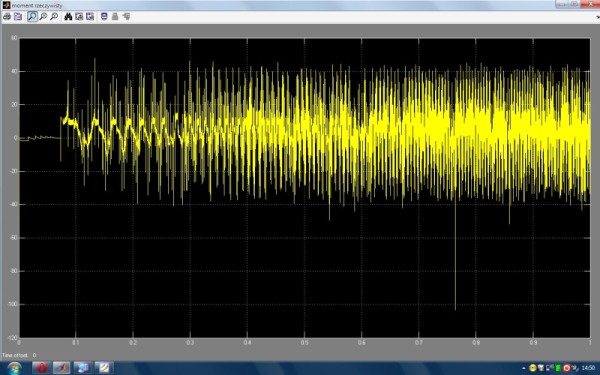
Task: Toggle the Floating scope button
Action: pyautogui.click(x=104, y=16)
